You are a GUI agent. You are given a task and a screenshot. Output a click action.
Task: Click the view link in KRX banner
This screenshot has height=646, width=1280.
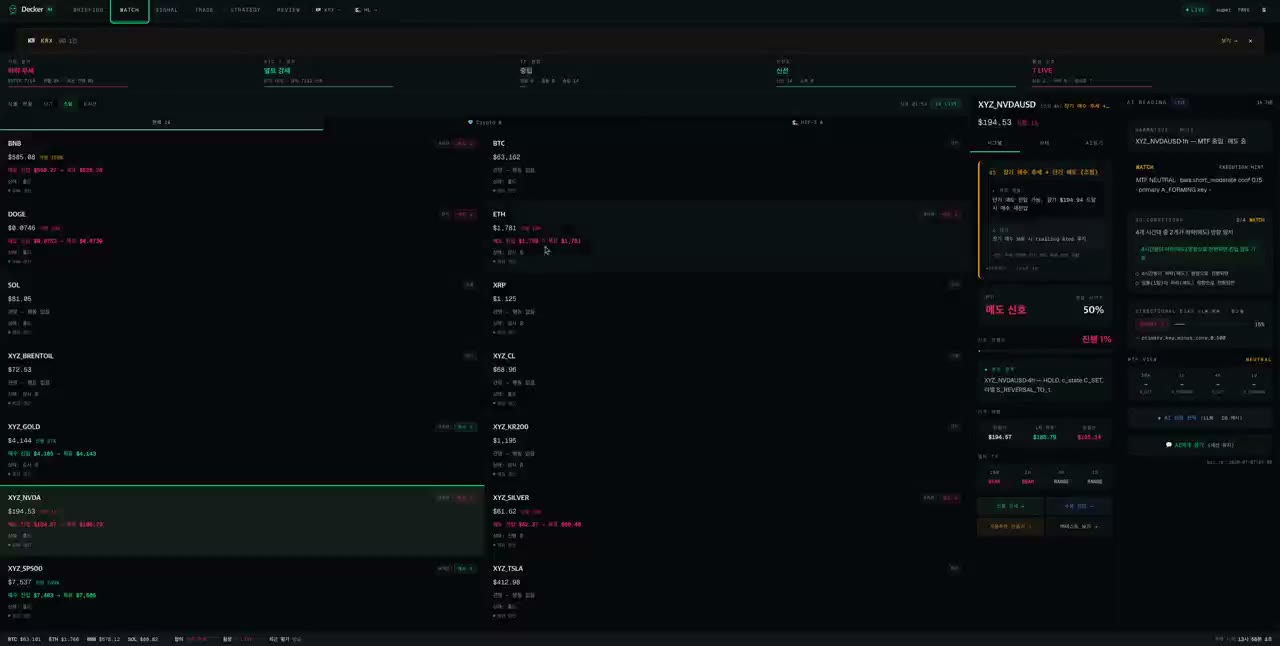click(x=1229, y=41)
